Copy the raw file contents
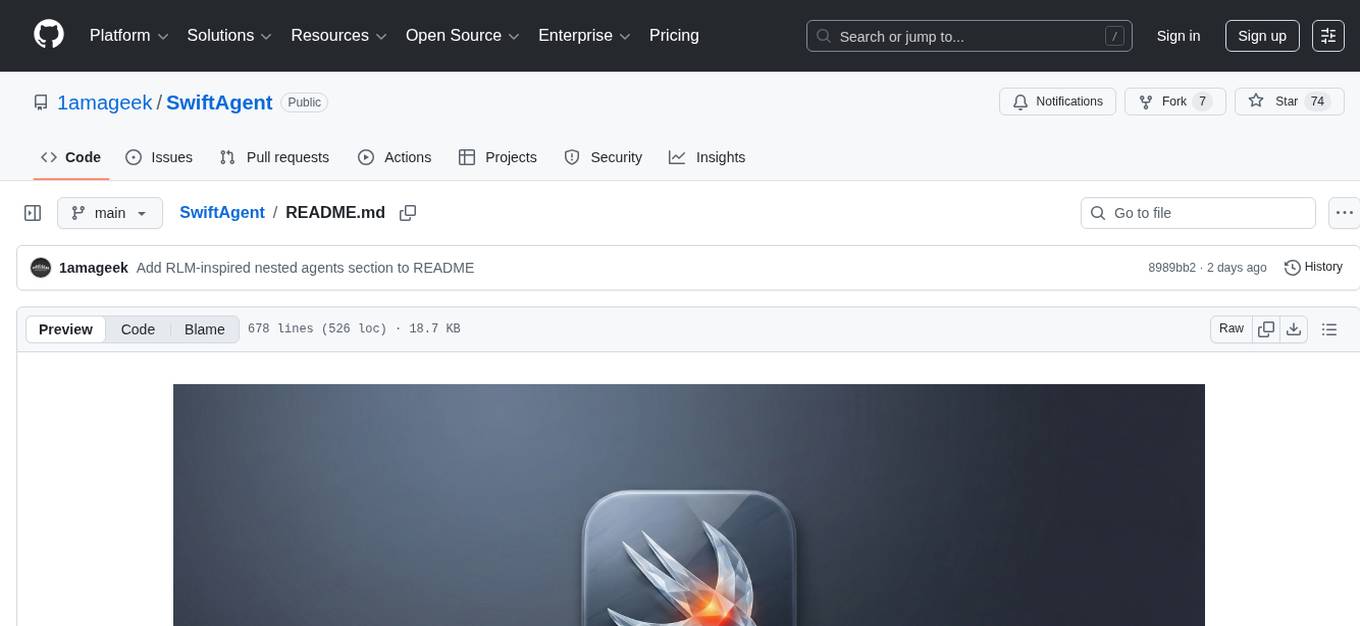 pos(1266,328)
